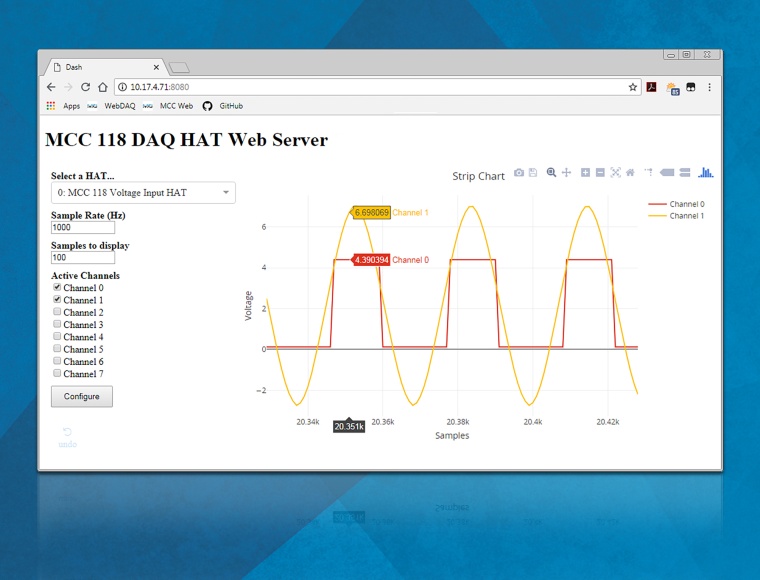Click the Samples x-axis title
This screenshot has width=760, height=580.
pyautogui.click(x=452, y=436)
